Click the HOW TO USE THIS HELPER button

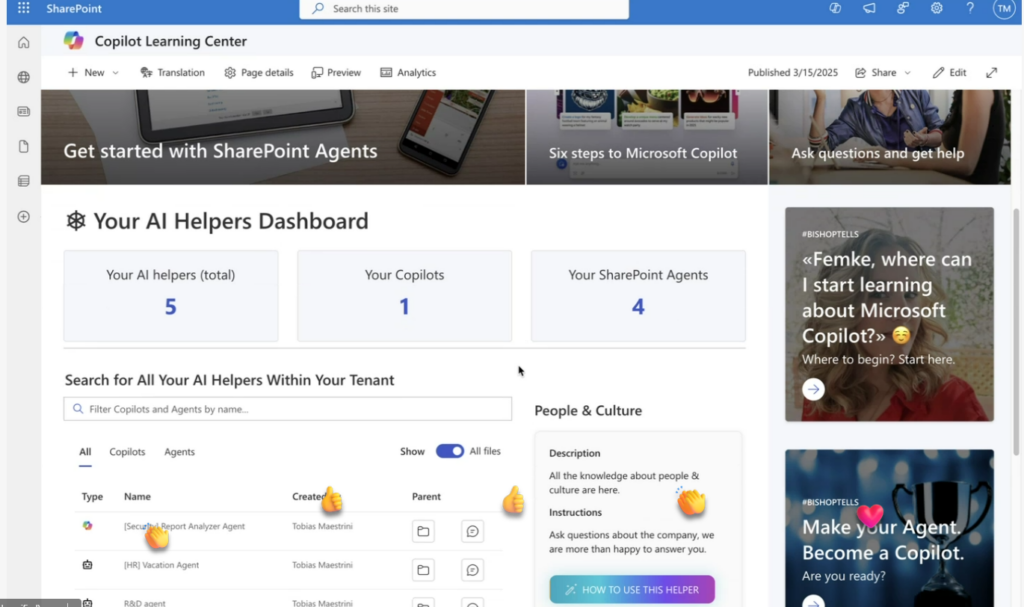click(x=632, y=589)
